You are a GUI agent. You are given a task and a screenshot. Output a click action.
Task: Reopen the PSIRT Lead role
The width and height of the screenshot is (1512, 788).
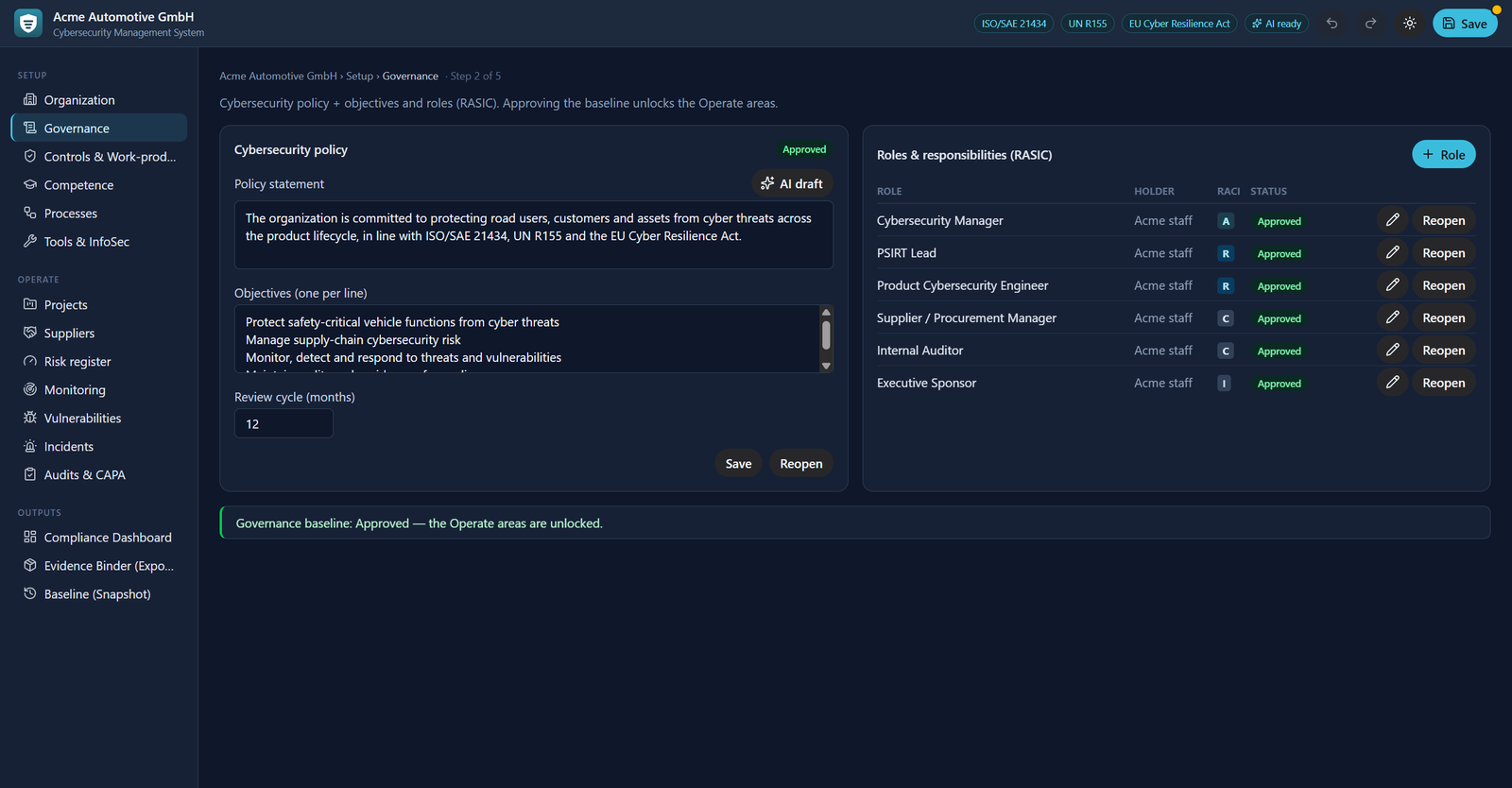pos(1444,252)
